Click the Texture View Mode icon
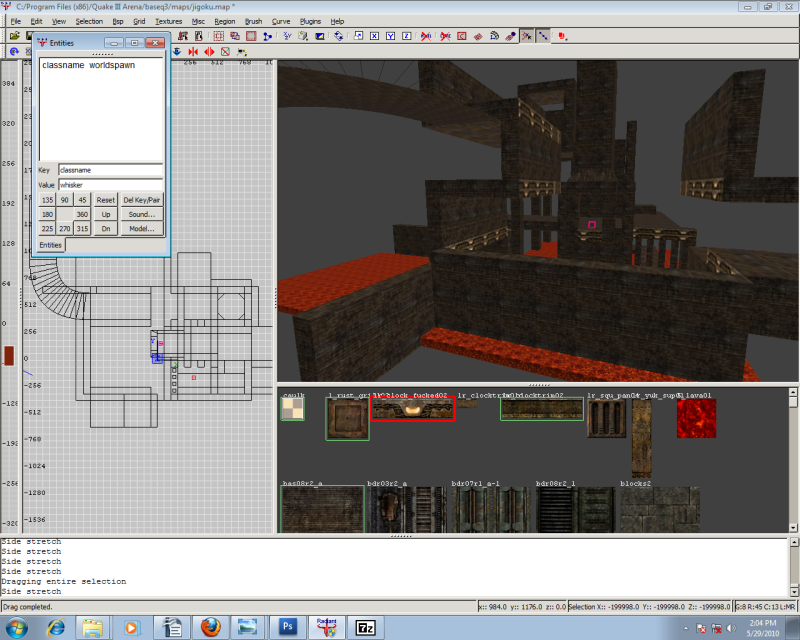The image size is (800, 640). (x=304, y=36)
